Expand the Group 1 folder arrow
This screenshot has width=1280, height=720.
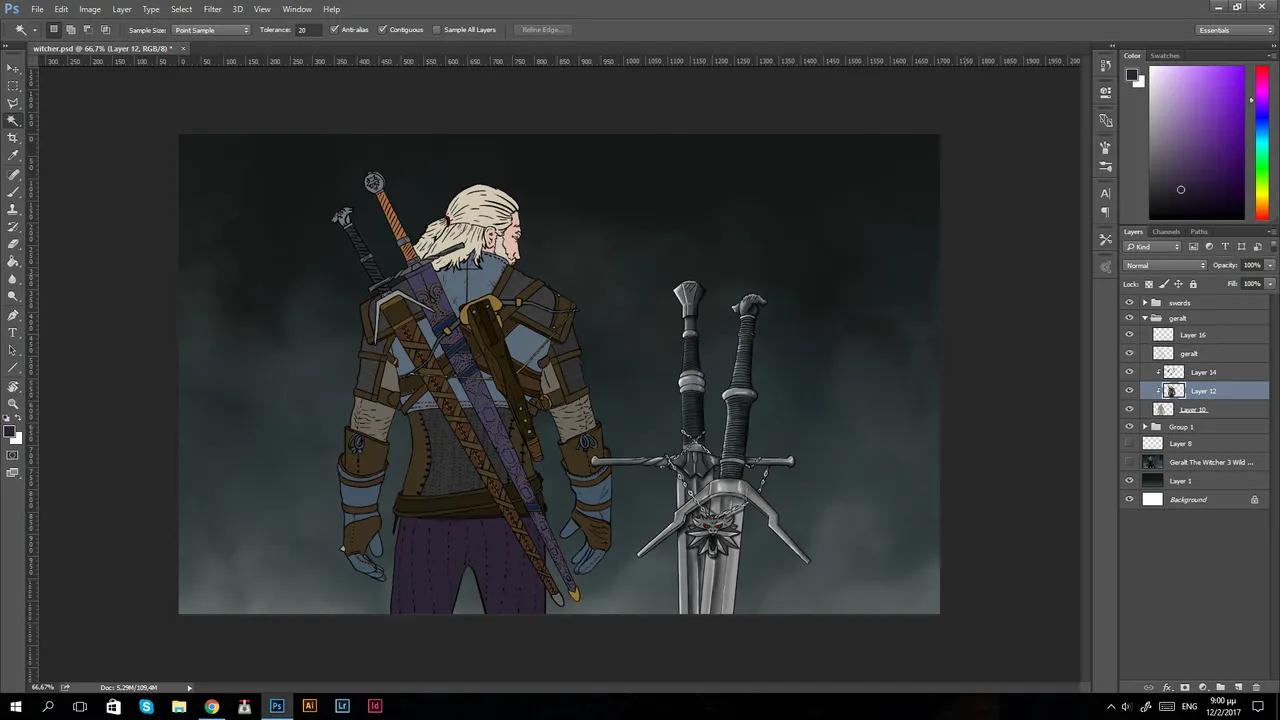[x=1145, y=427]
